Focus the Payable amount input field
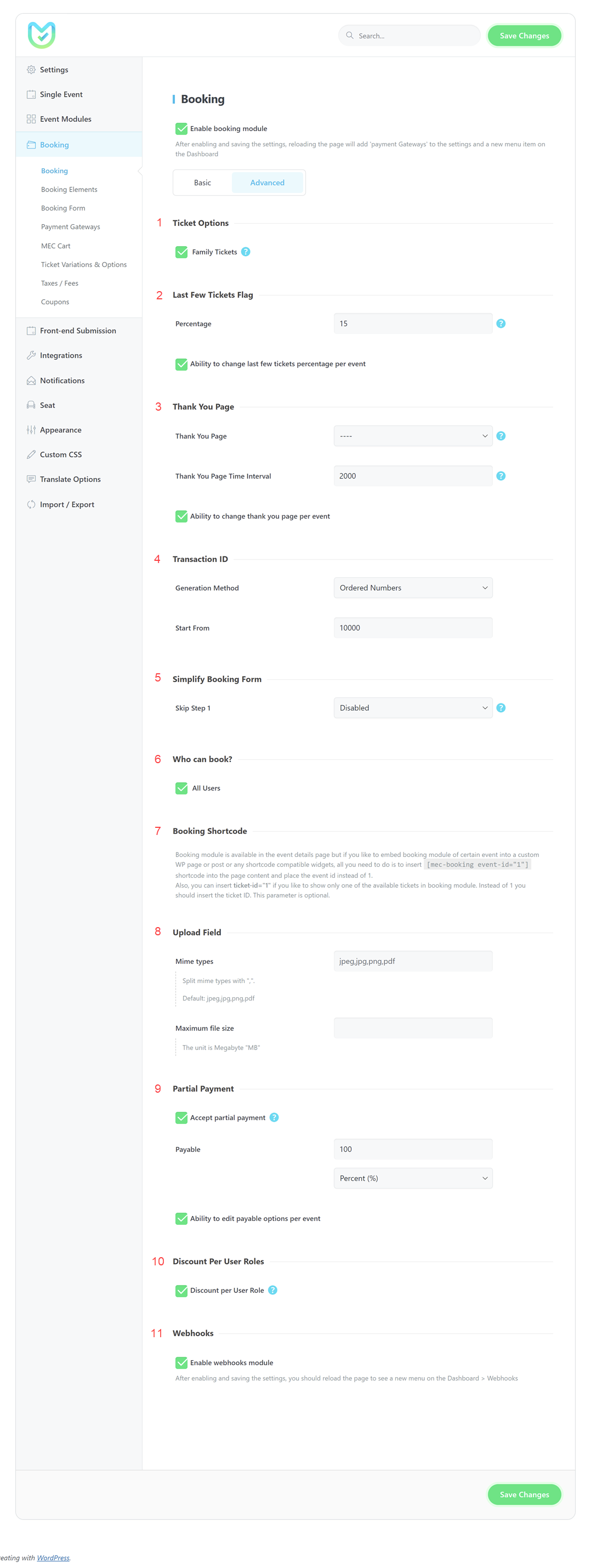This screenshot has height=1568, width=591. 413,1149
